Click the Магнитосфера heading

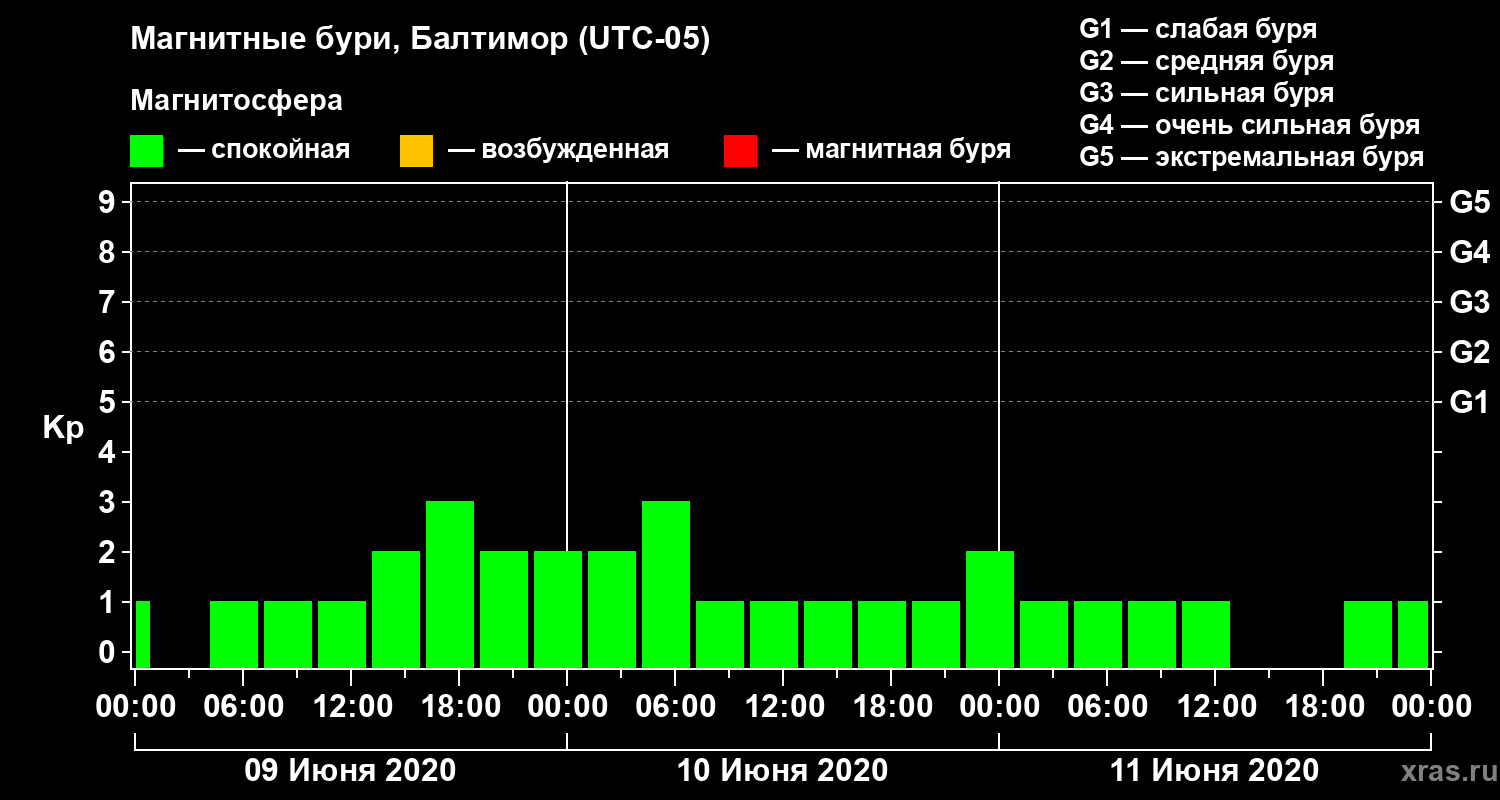[x=236, y=101]
